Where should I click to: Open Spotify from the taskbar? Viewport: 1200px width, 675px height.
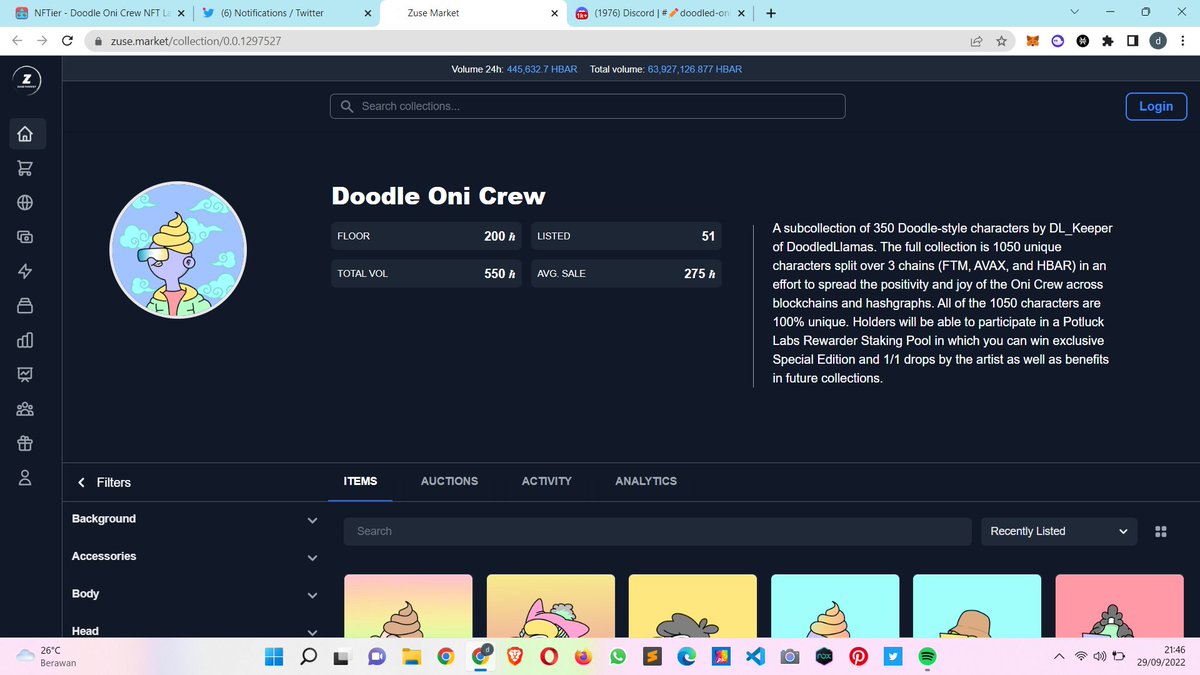pyautogui.click(x=927, y=657)
